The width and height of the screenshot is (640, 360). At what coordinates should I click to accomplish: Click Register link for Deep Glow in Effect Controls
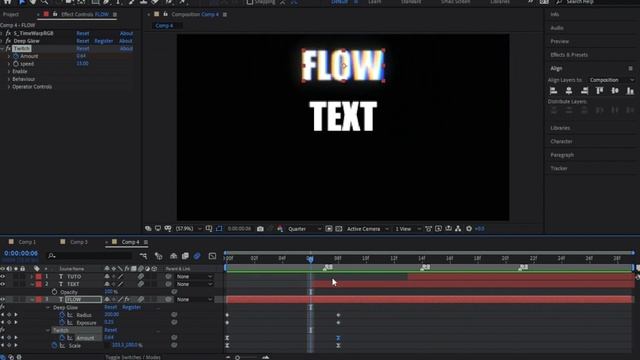[104, 41]
